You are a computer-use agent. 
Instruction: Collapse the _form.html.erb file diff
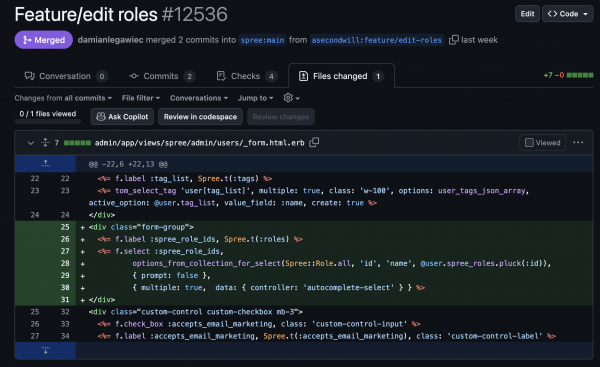pos(31,143)
